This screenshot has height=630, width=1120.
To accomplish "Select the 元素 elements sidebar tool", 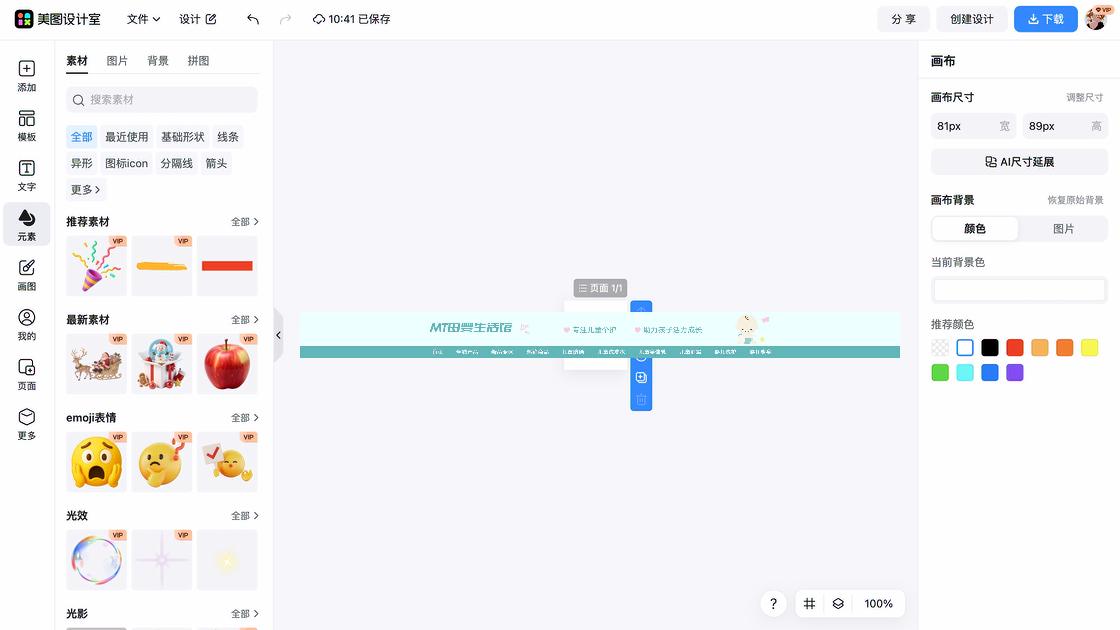I will (x=26, y=225).
